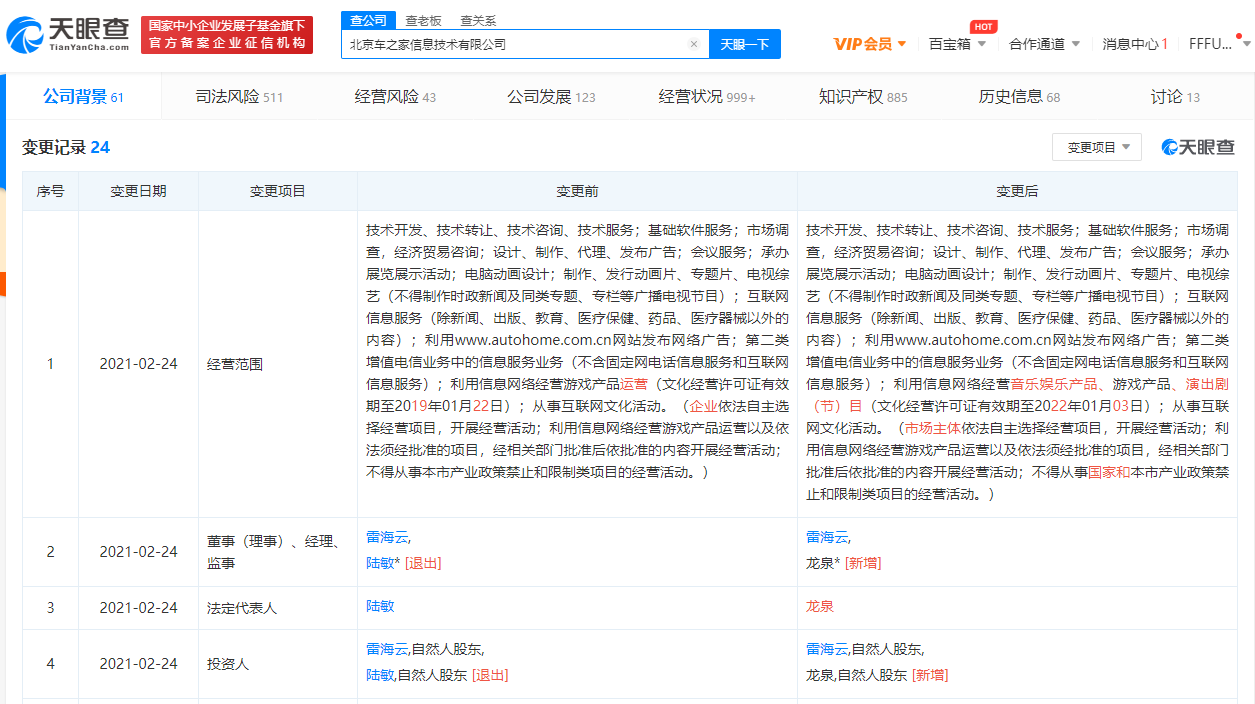Expand the VIP会员 dropdown menu

point(870,44)
